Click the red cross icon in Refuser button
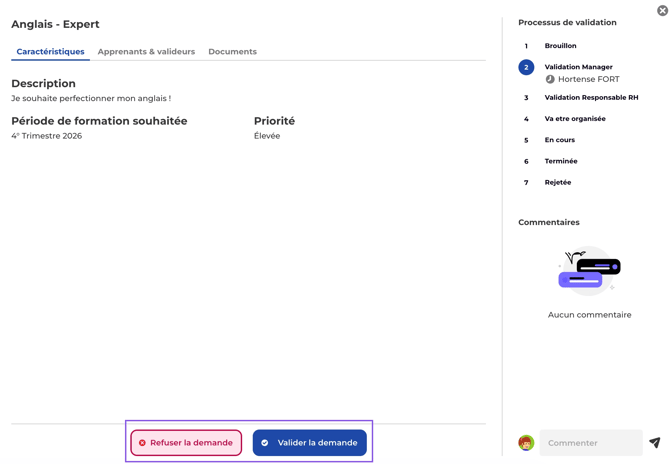Viewport: 670px width, 464px height. [x=142, y=443]
